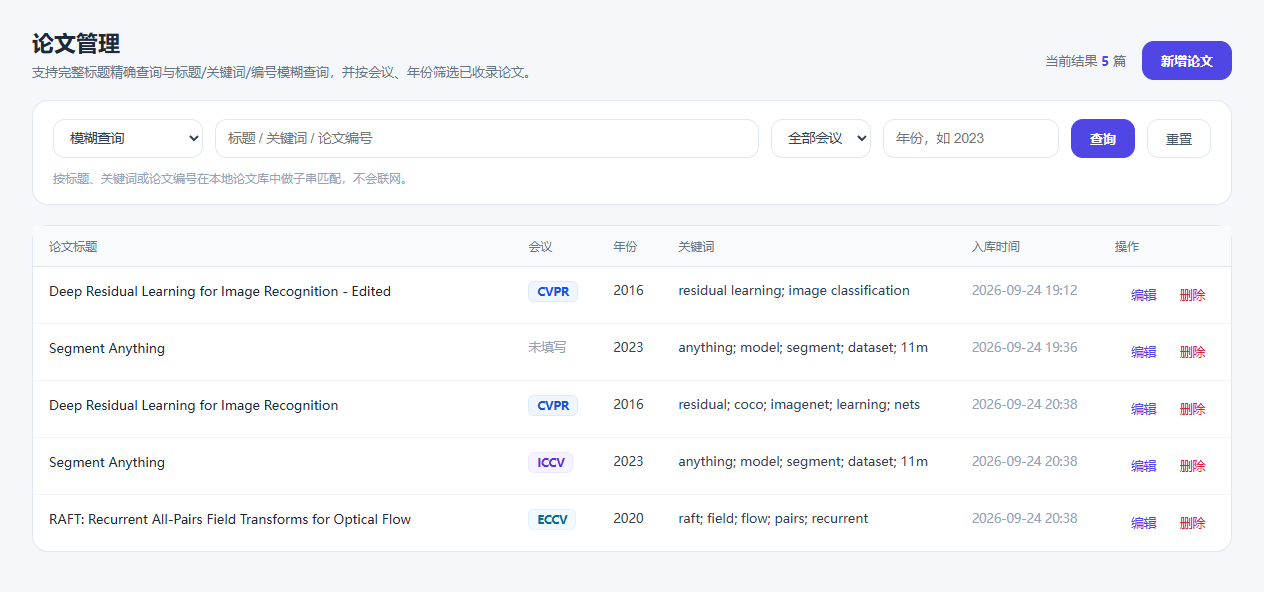Screen dimensions: 1264x592
Task: Click the 当前结果 5 篇 result count
Action: pos(1085,61)
